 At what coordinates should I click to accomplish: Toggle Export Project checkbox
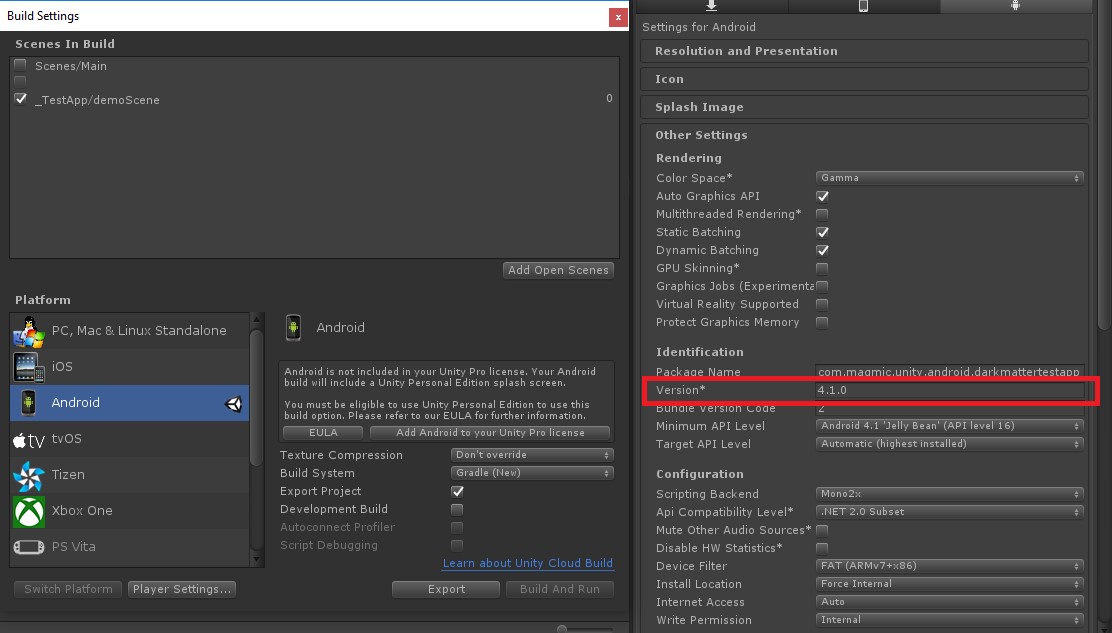point(457,491)
